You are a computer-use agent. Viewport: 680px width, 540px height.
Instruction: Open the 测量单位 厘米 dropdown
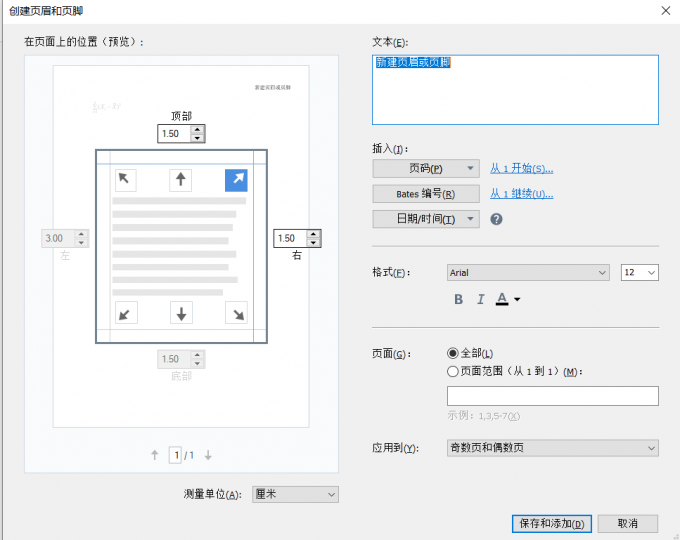coord(295,494)
